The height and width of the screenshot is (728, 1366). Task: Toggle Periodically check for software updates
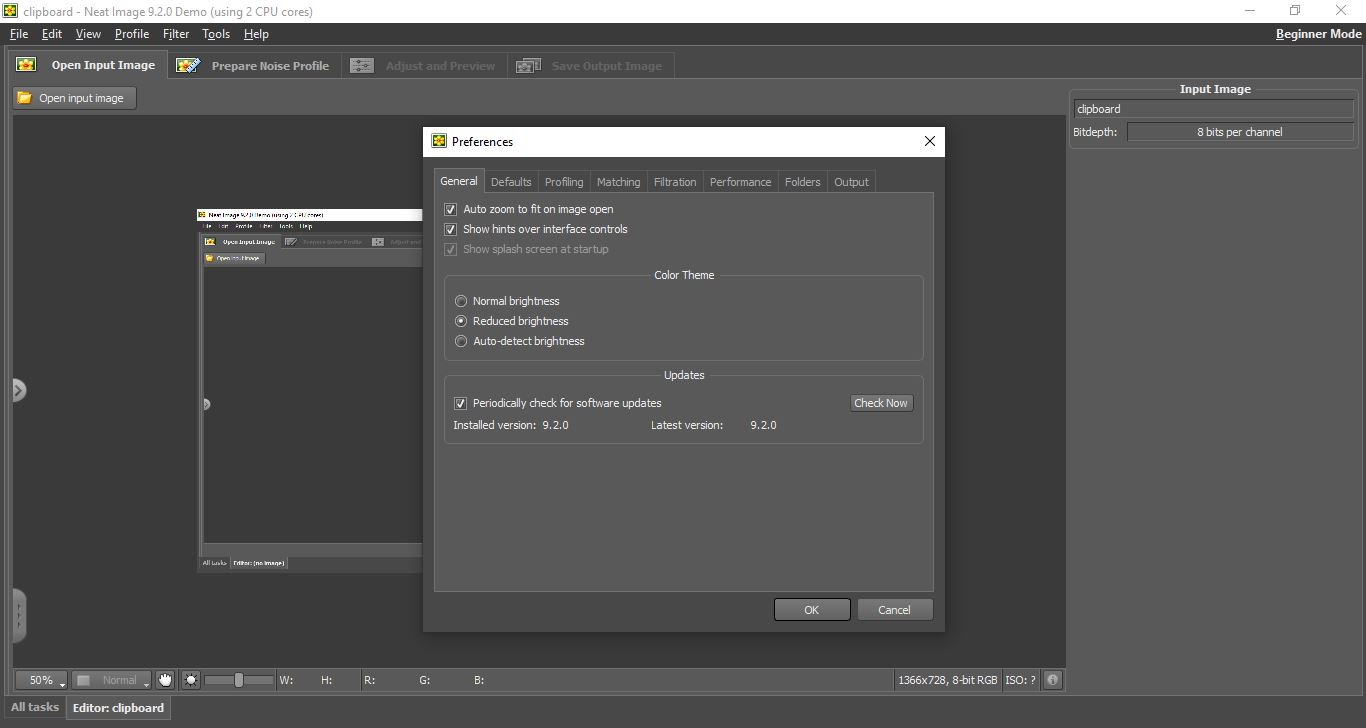(x=460, y=403)
